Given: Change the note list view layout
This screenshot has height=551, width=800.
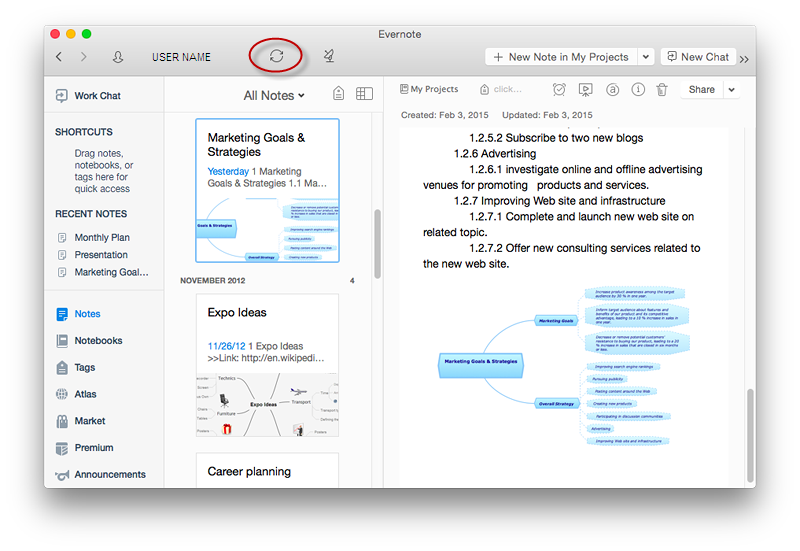Looking at the screenshot, I should (364, 93).
